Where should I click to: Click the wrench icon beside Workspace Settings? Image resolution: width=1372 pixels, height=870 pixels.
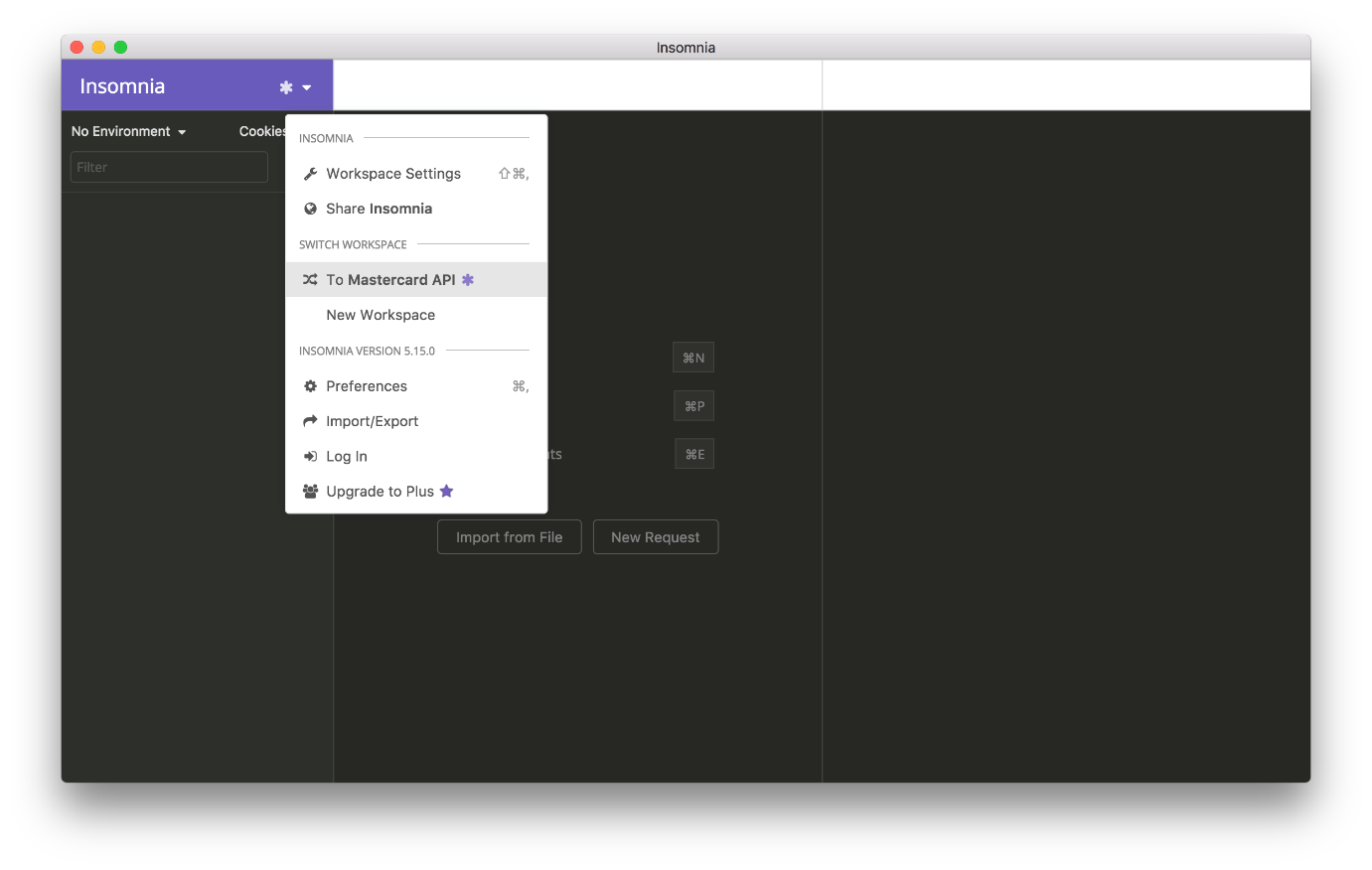pos(310,173)
